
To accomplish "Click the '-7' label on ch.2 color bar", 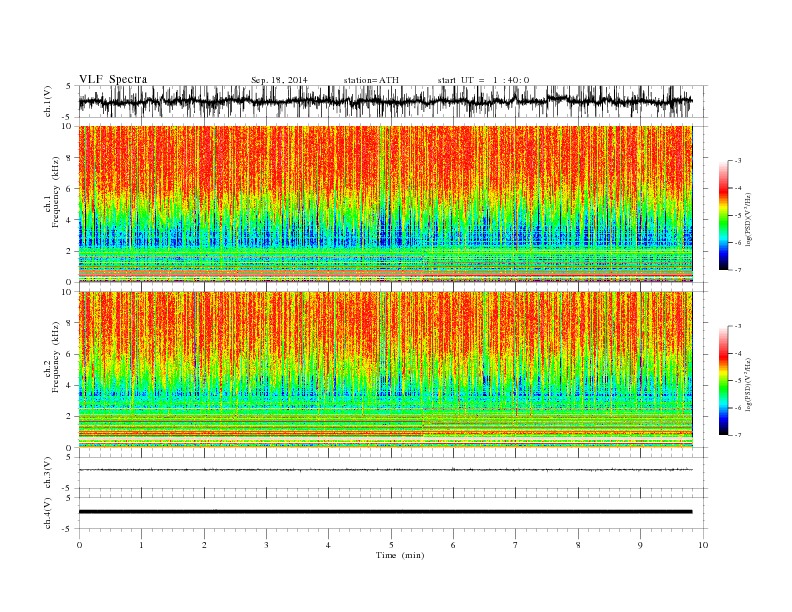I will 737,435.
